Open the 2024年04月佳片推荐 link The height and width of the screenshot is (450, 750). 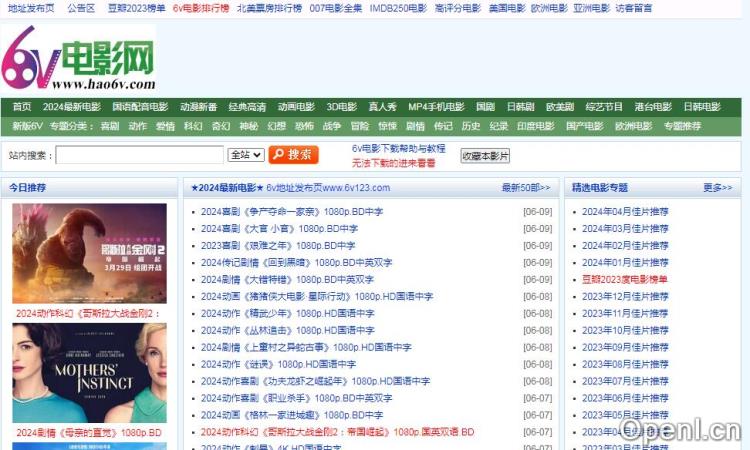coord(625,212)
